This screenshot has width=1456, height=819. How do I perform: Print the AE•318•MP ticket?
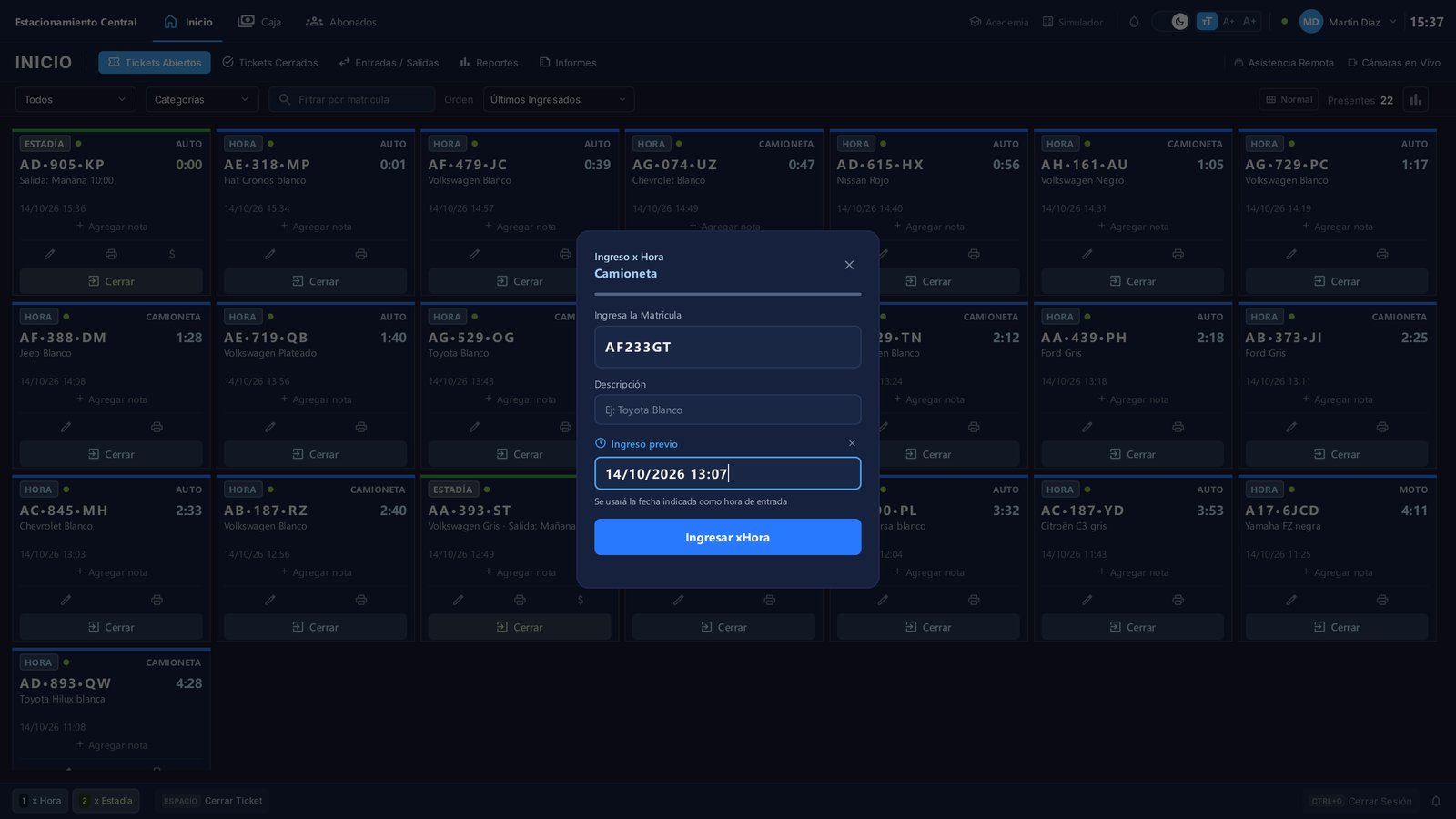coord(361,254)
